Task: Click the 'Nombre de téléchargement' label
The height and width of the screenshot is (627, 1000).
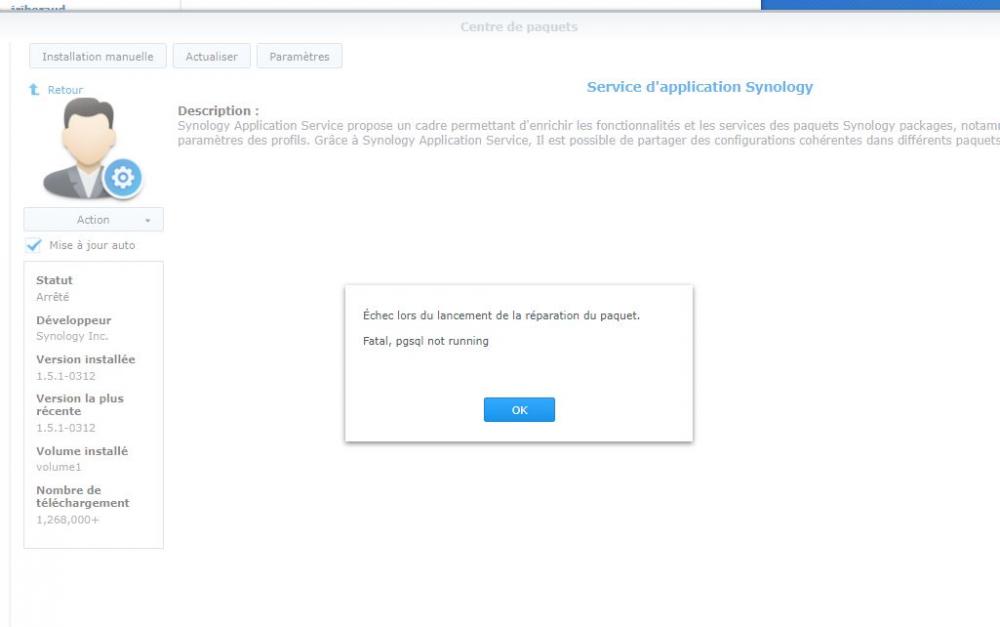Action: 82,496
